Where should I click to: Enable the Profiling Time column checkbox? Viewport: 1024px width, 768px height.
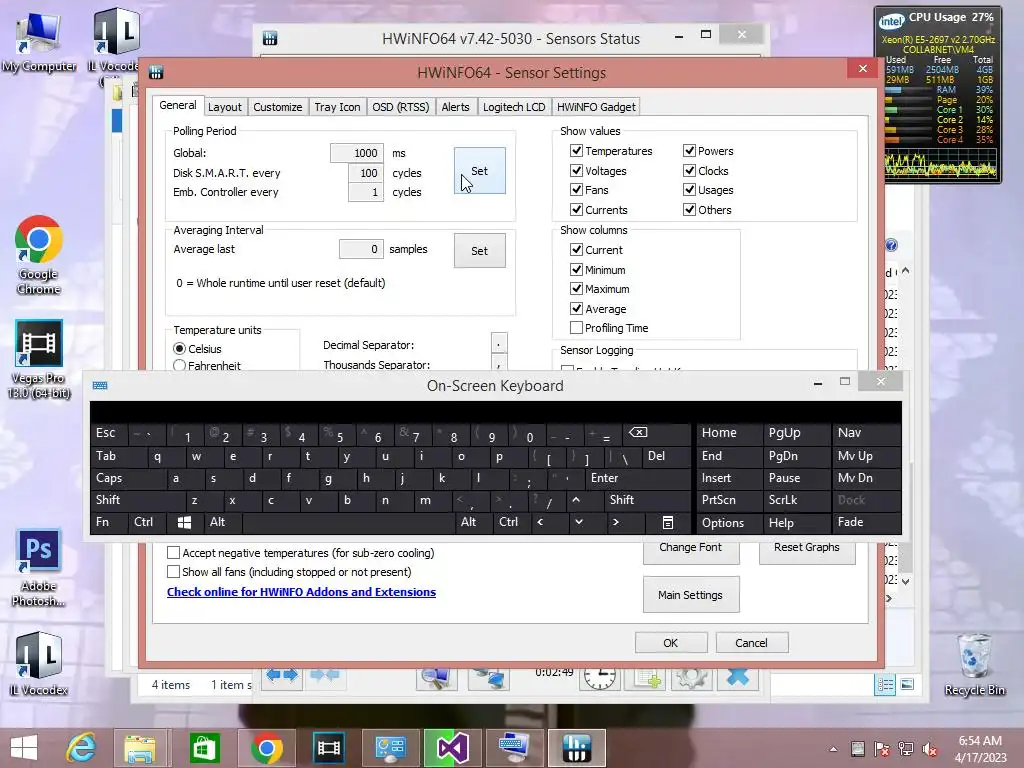pos(576,327)
